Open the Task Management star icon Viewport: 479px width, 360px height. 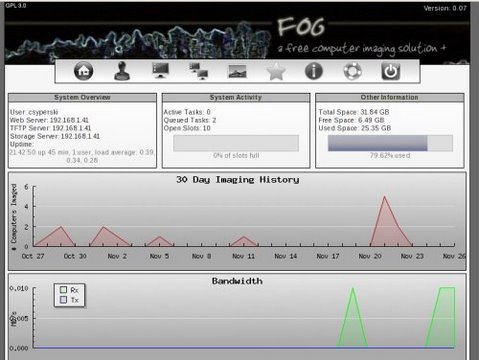276,72
